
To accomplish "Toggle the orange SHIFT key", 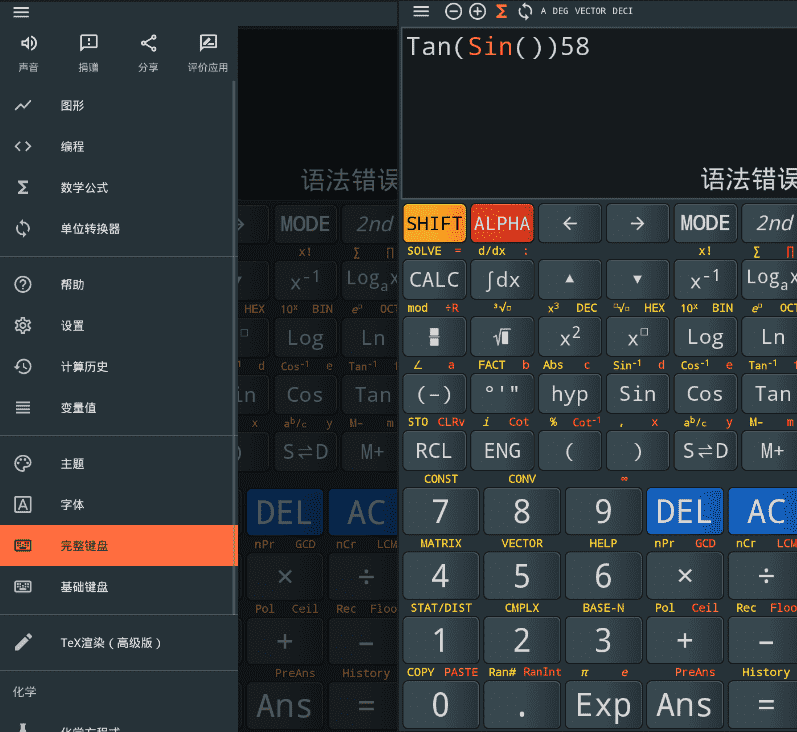I will (x=434, y=223).
